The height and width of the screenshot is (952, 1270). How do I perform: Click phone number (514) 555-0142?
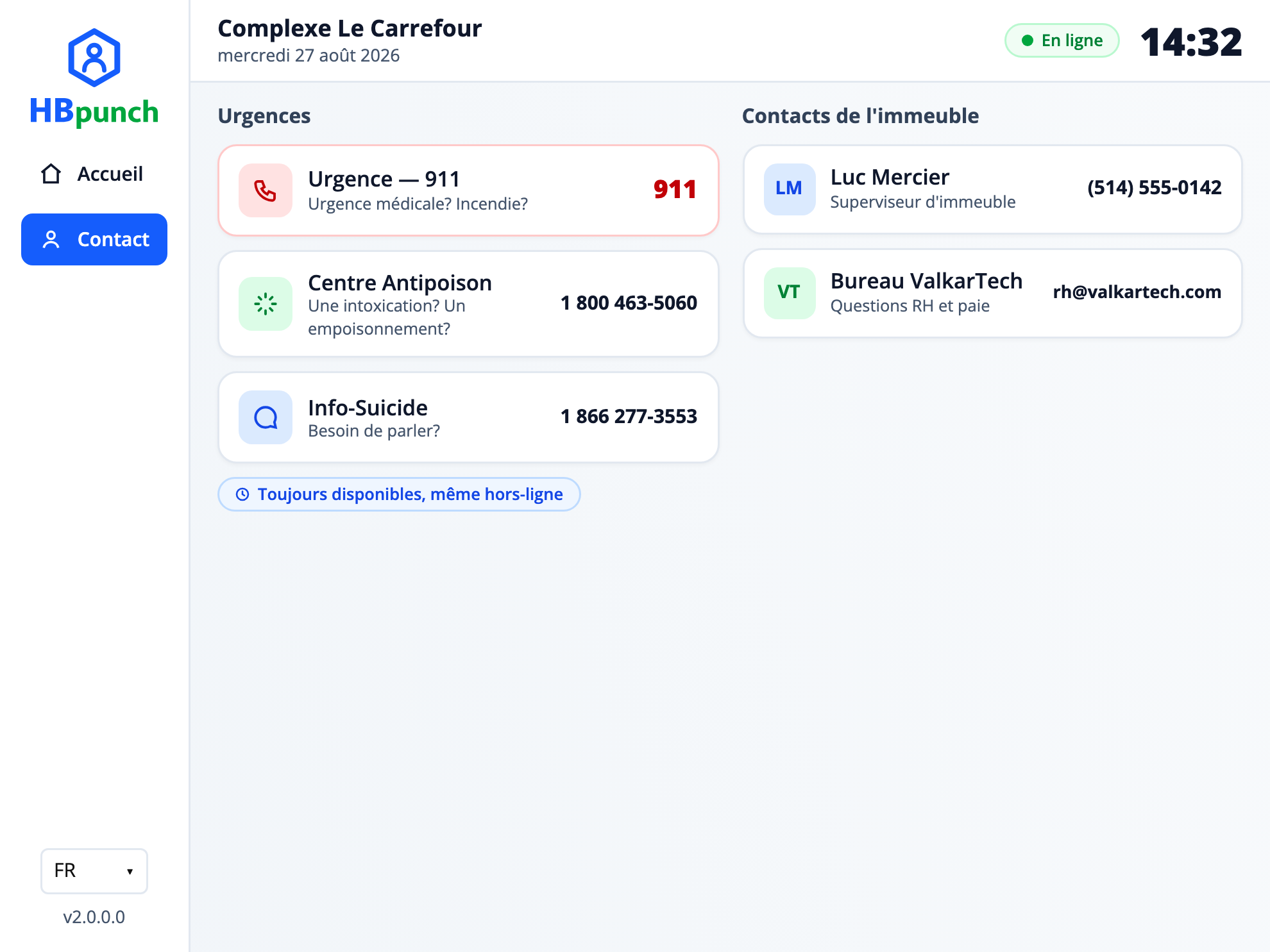click(x=1155, y=187)
